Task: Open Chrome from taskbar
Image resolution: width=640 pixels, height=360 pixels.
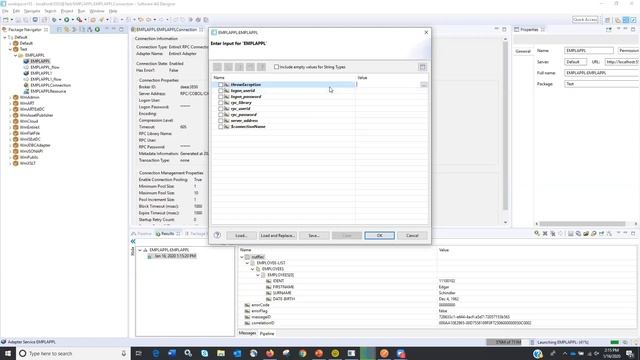Action: pos(302,353)
